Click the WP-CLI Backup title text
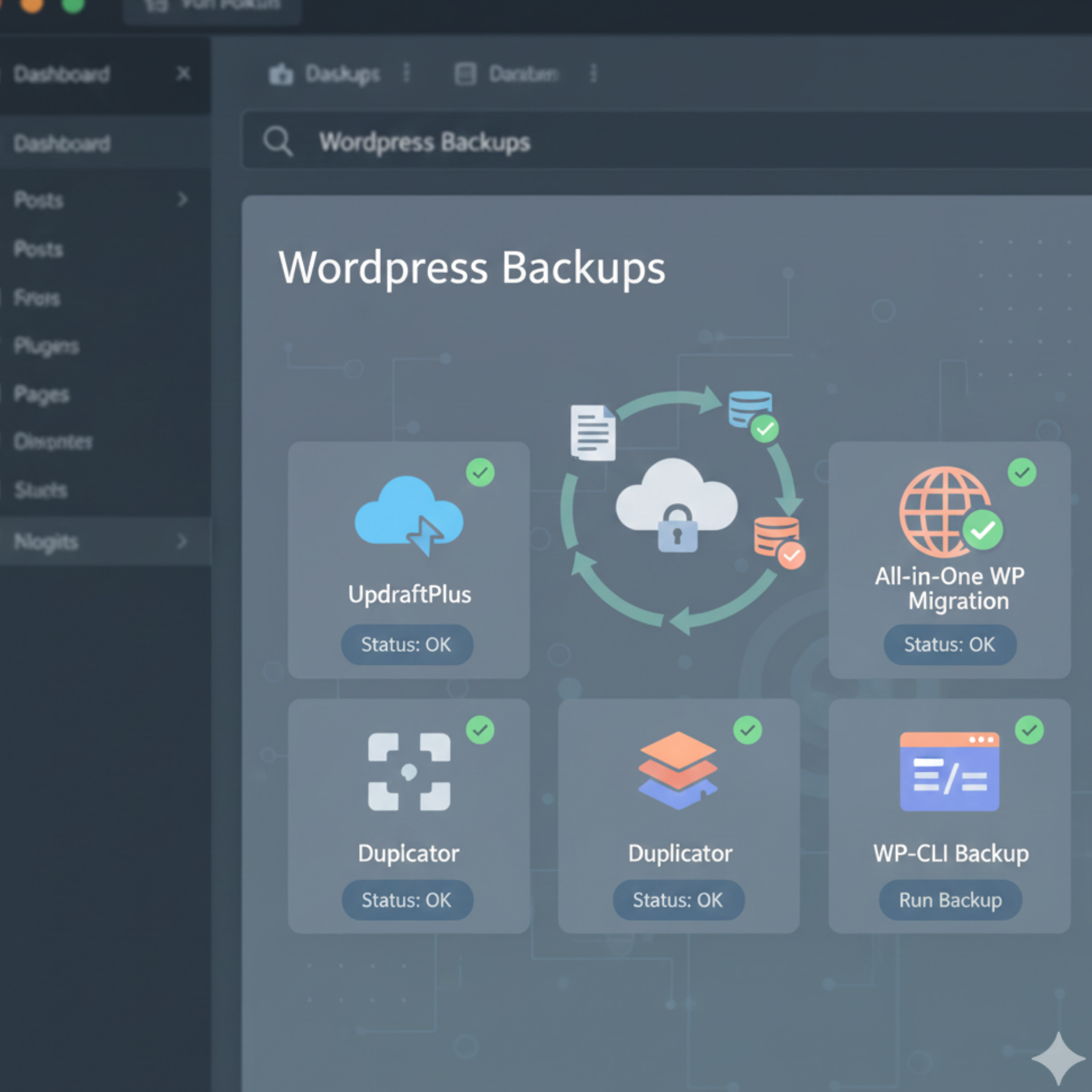Image resolution: width=1092 pixels, height=1092 pixels. tap(951, 854)
